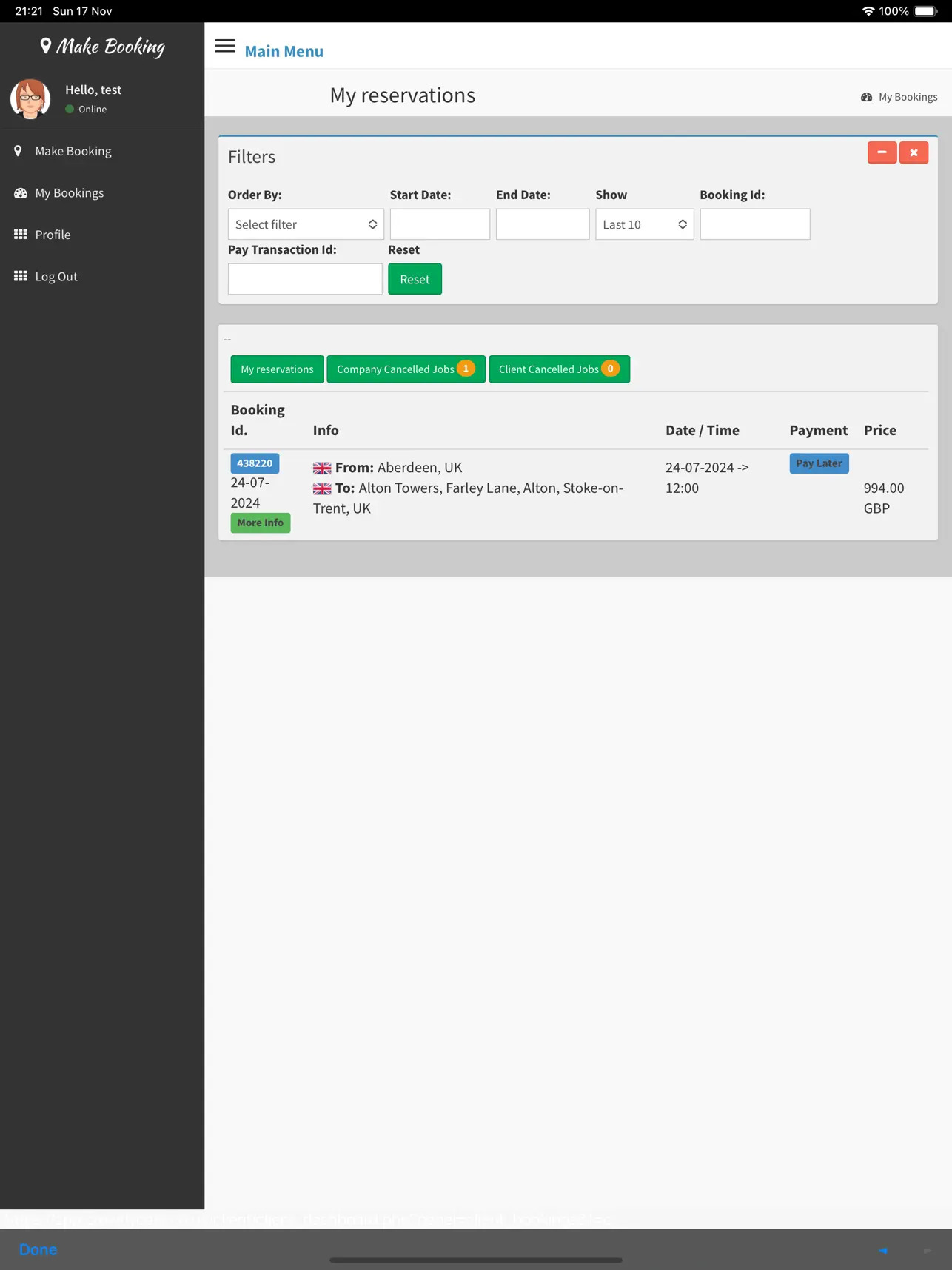This screenshot has width=952, height=1270.
Task: Click the orange badge on Client Cancelled Jobs
Action: point(610,369)
